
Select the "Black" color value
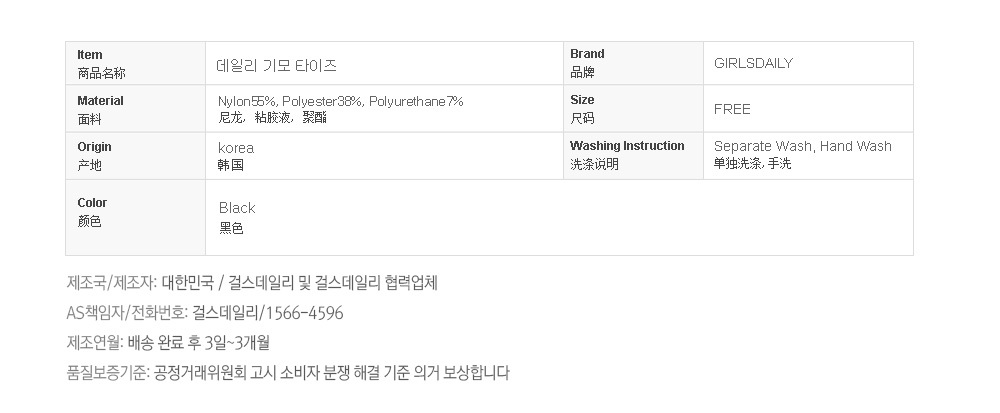(x=237, y=208)
